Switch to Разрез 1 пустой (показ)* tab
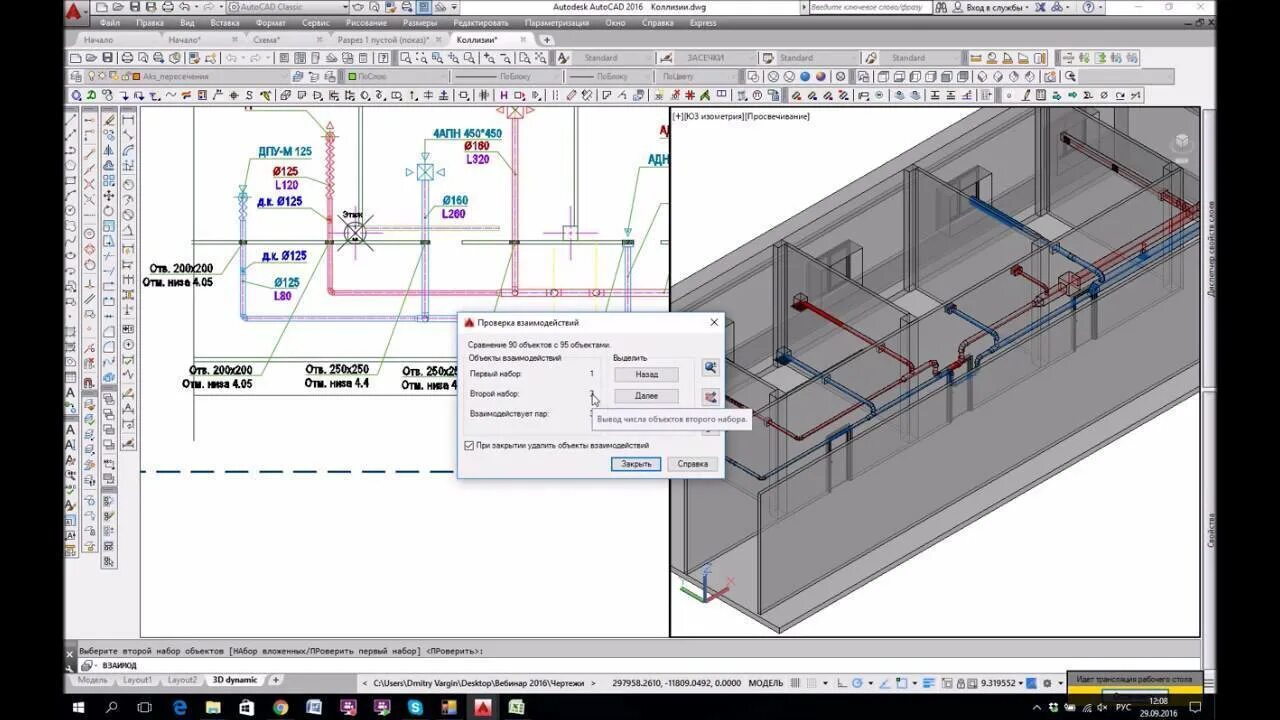This screenshot has width=1280, height=720. [383, 40]
